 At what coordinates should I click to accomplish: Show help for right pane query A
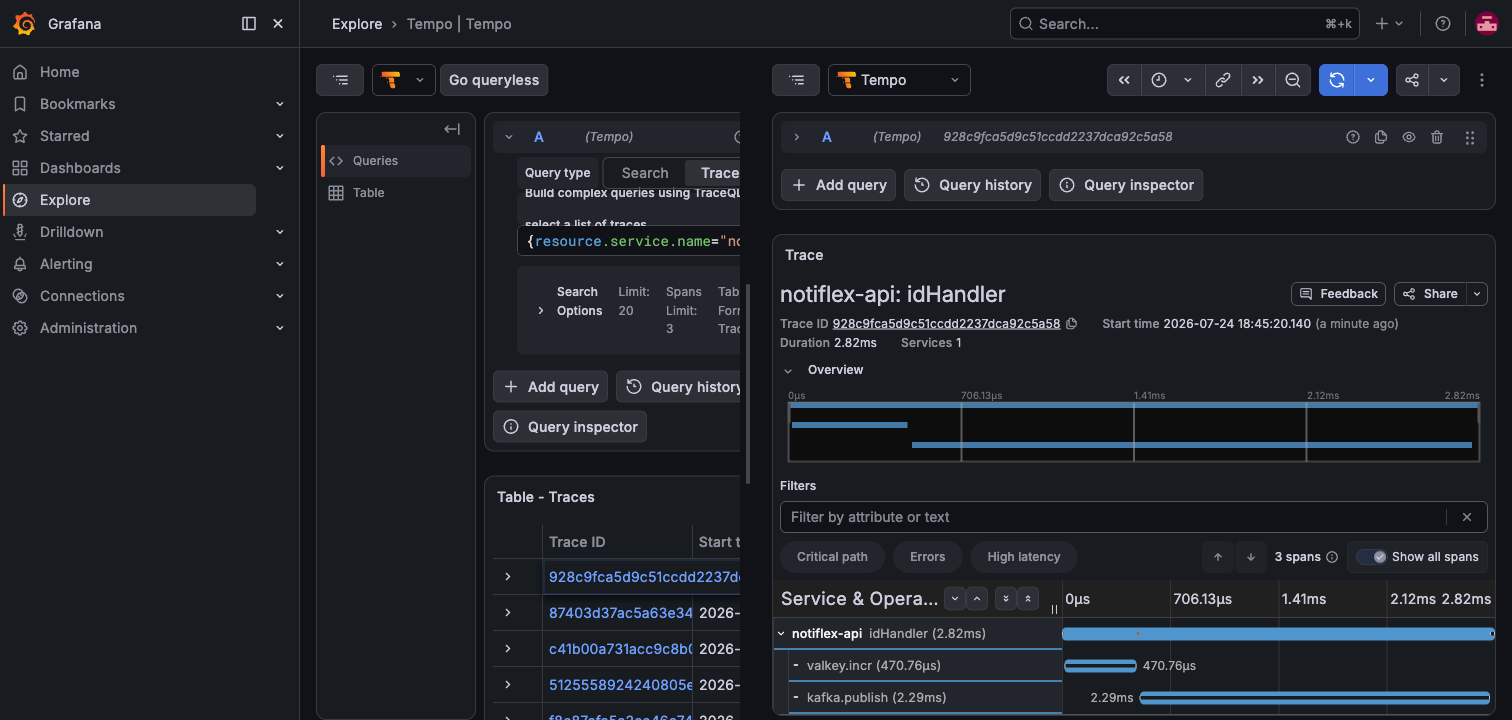point(1353,137)
